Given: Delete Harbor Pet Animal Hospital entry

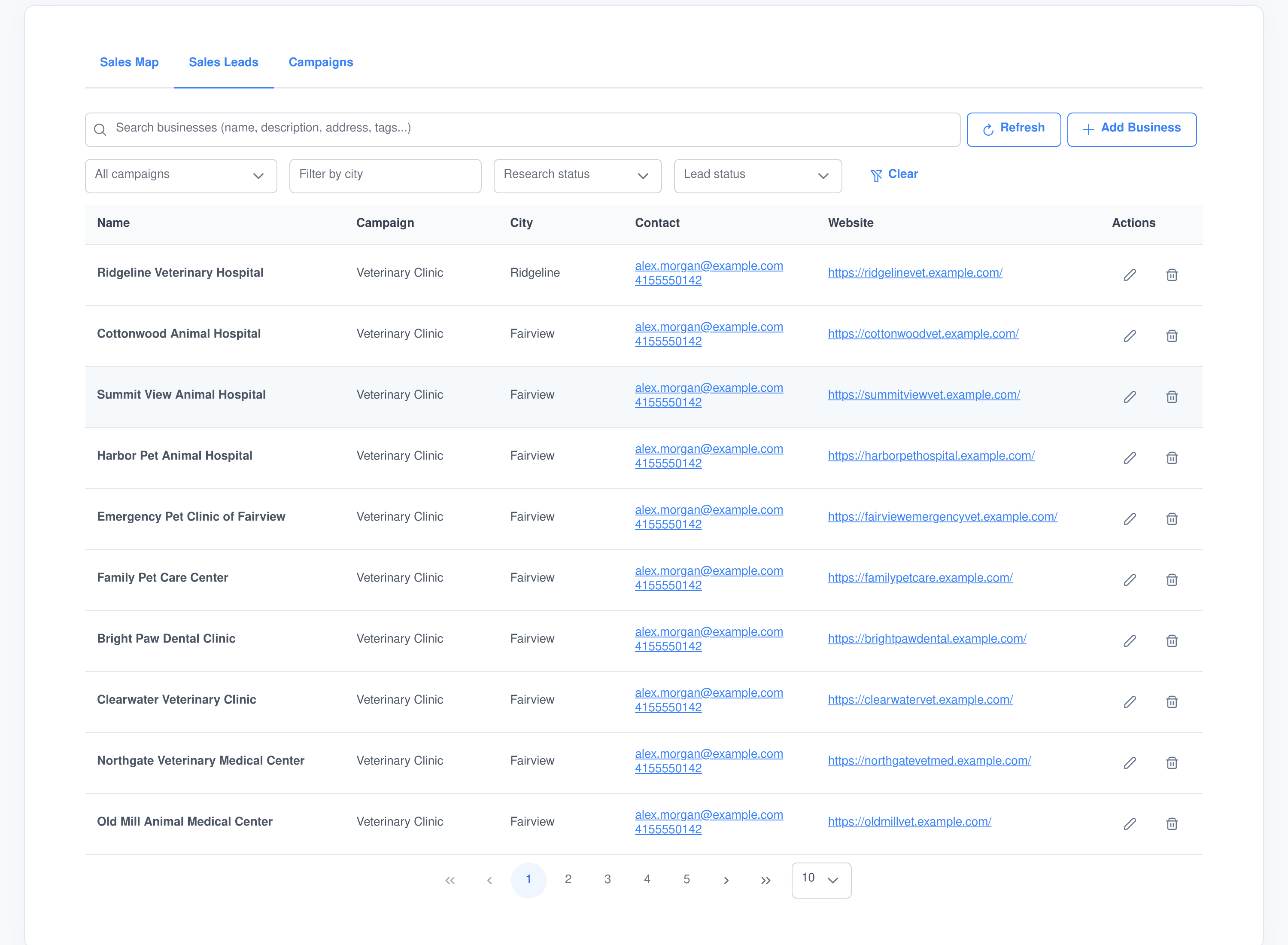Looking at the screenshot, I should click(x=1171, y=458).
